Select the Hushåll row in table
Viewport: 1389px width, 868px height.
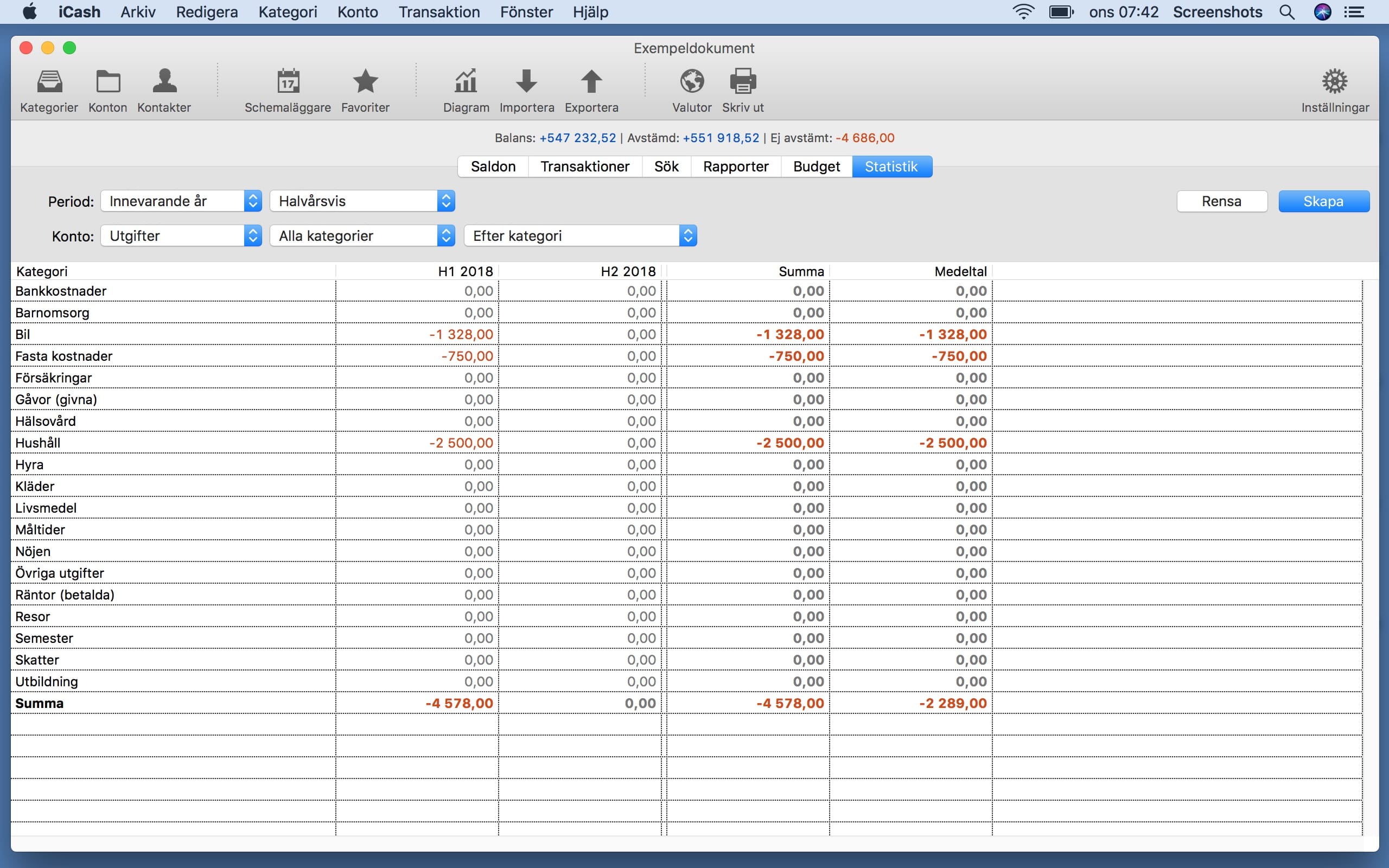coord(172,443)
